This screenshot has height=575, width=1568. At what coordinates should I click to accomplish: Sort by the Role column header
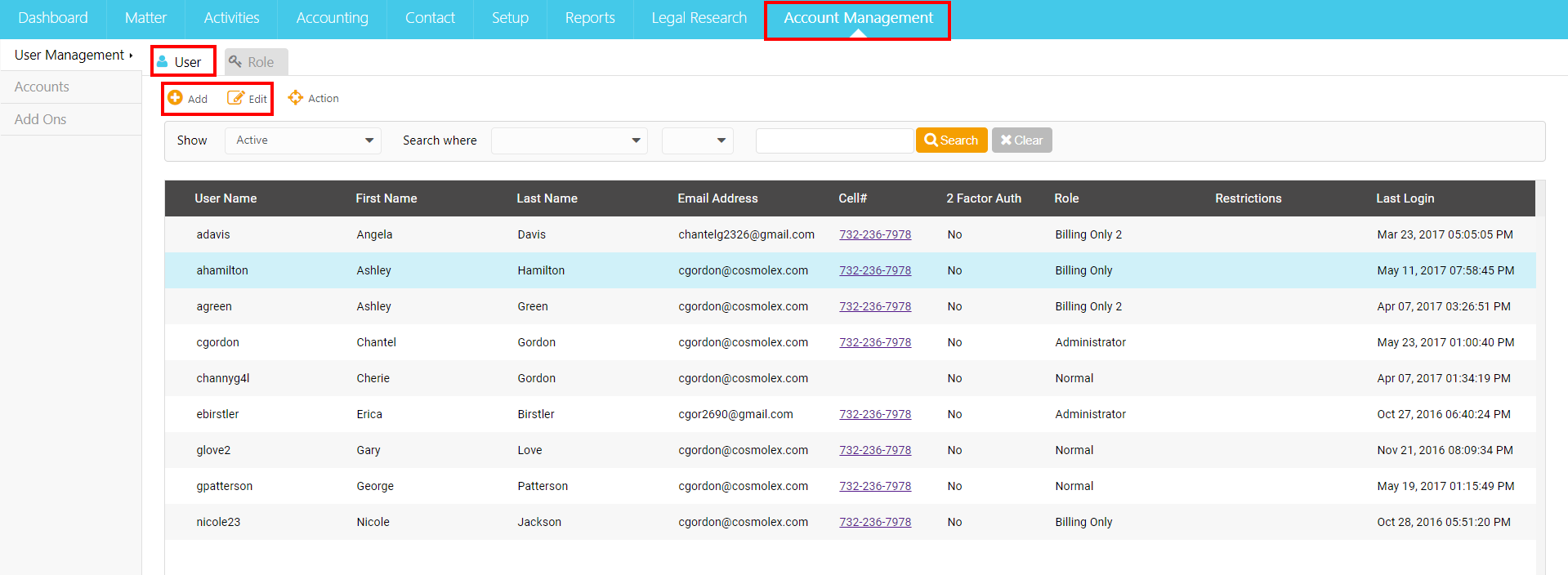[1066, 198]
